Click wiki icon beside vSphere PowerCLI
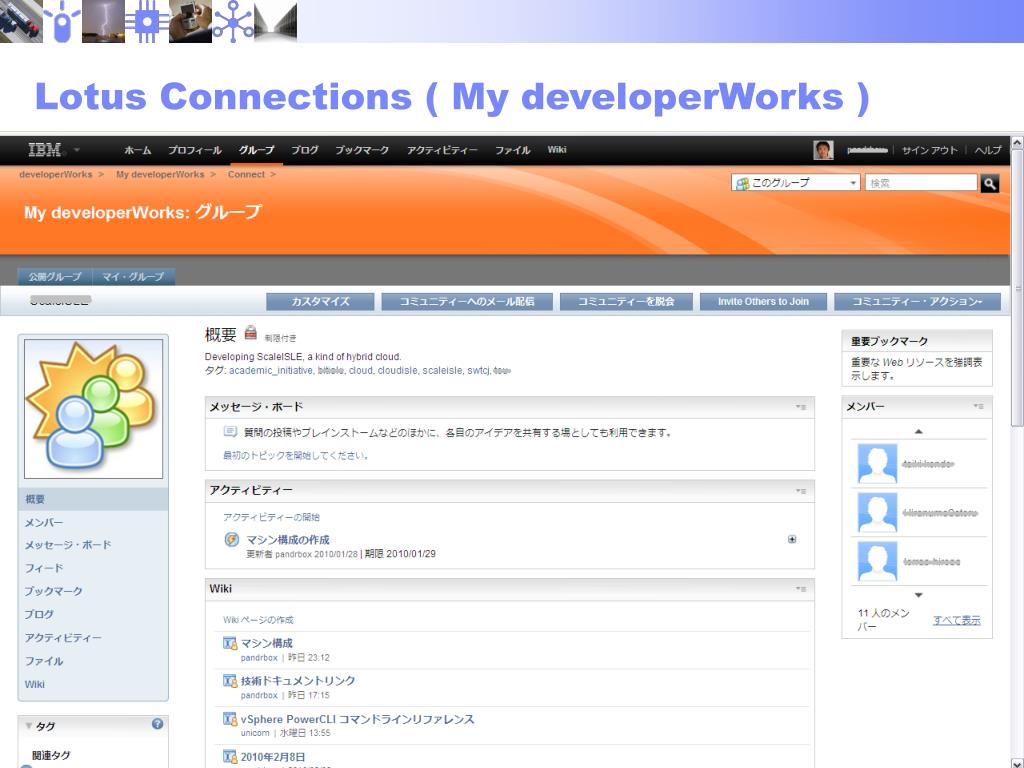1024x768 pixels. click(x=230, y=720)
